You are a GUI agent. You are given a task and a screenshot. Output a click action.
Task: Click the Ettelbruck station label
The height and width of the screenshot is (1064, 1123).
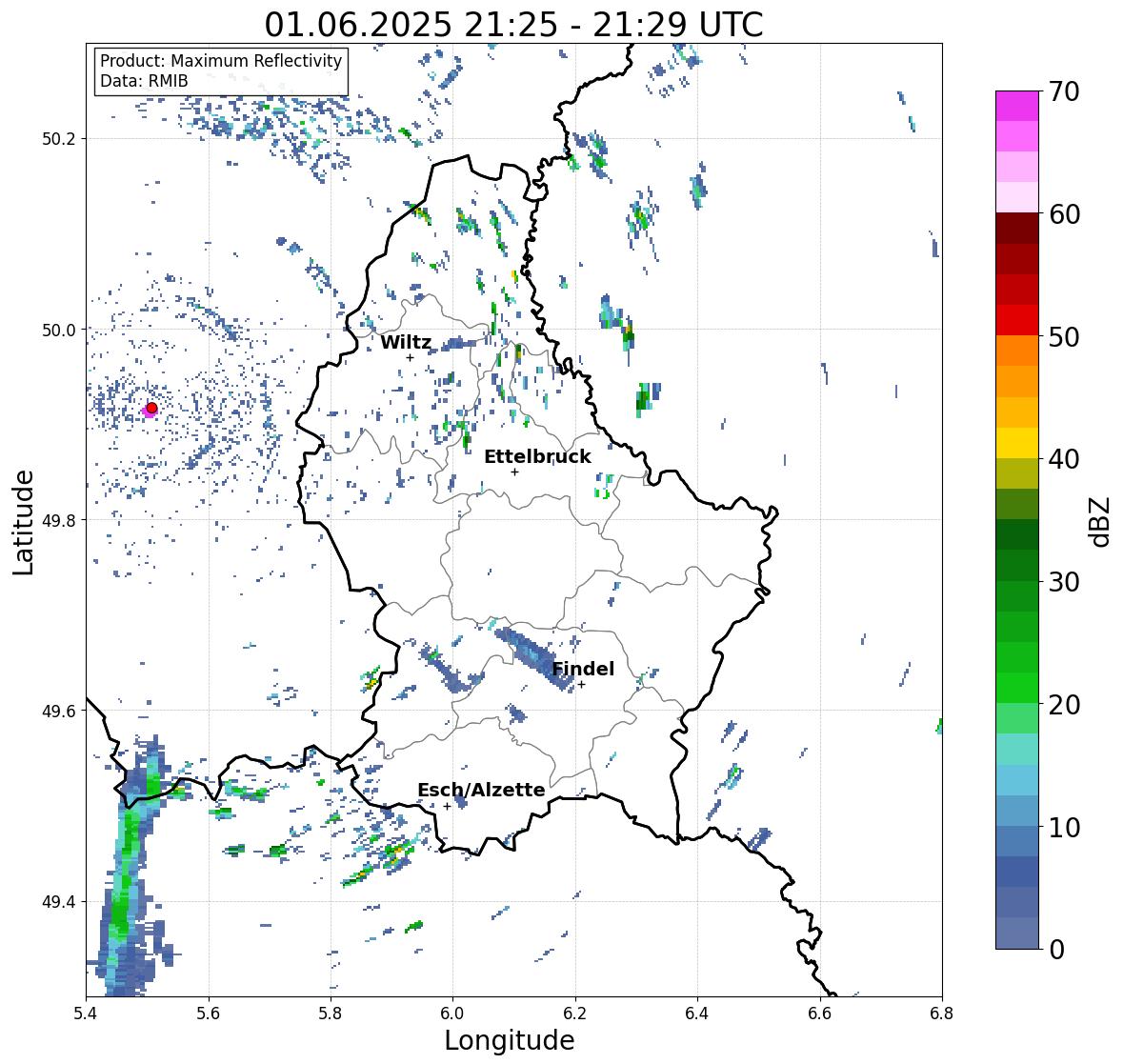[x=537, y=456]
